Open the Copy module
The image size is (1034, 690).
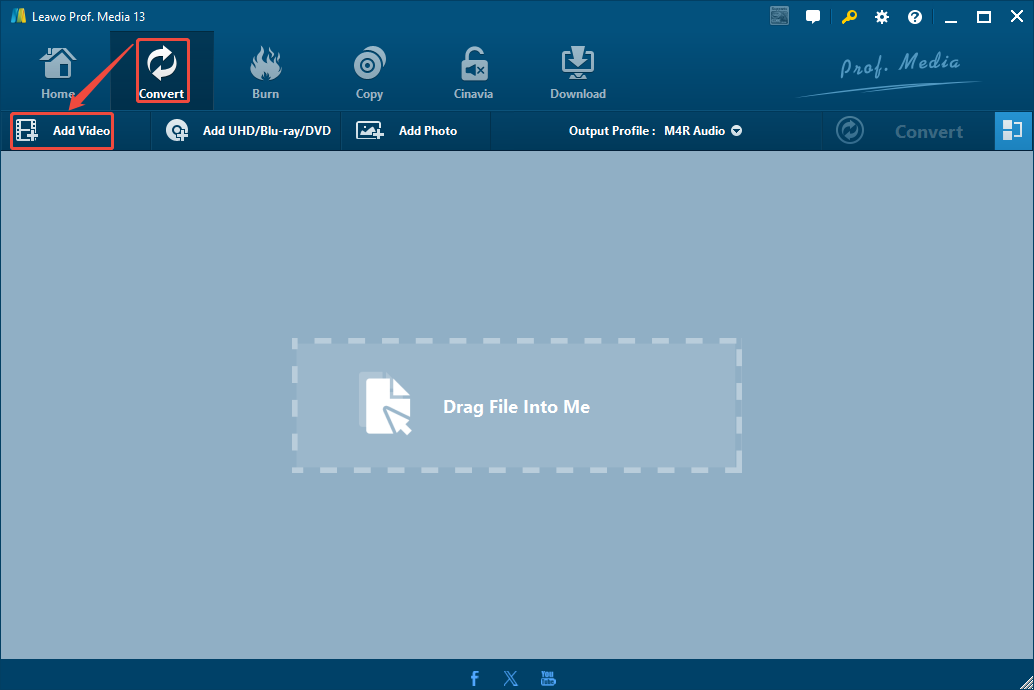[369, 62]
